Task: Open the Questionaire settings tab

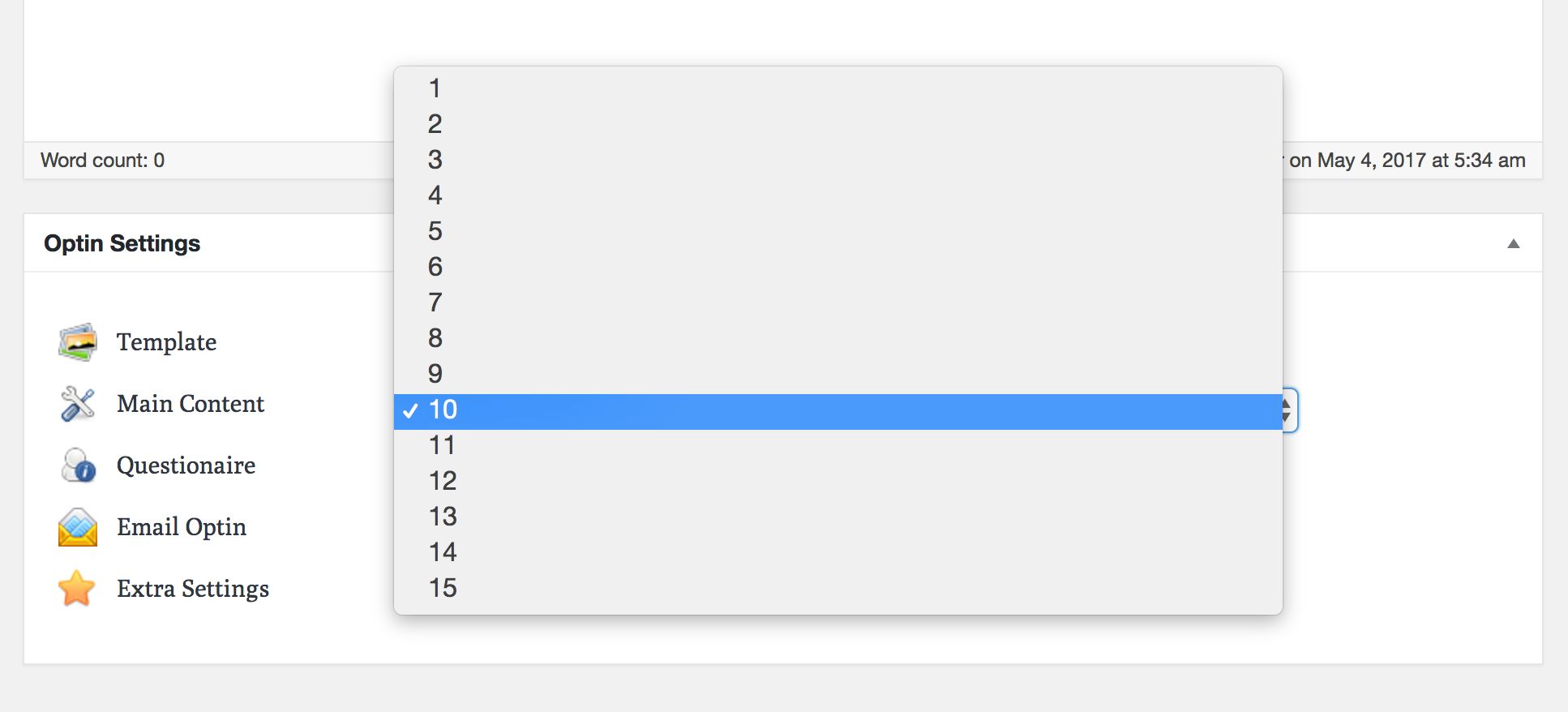Action: point(186,465)
